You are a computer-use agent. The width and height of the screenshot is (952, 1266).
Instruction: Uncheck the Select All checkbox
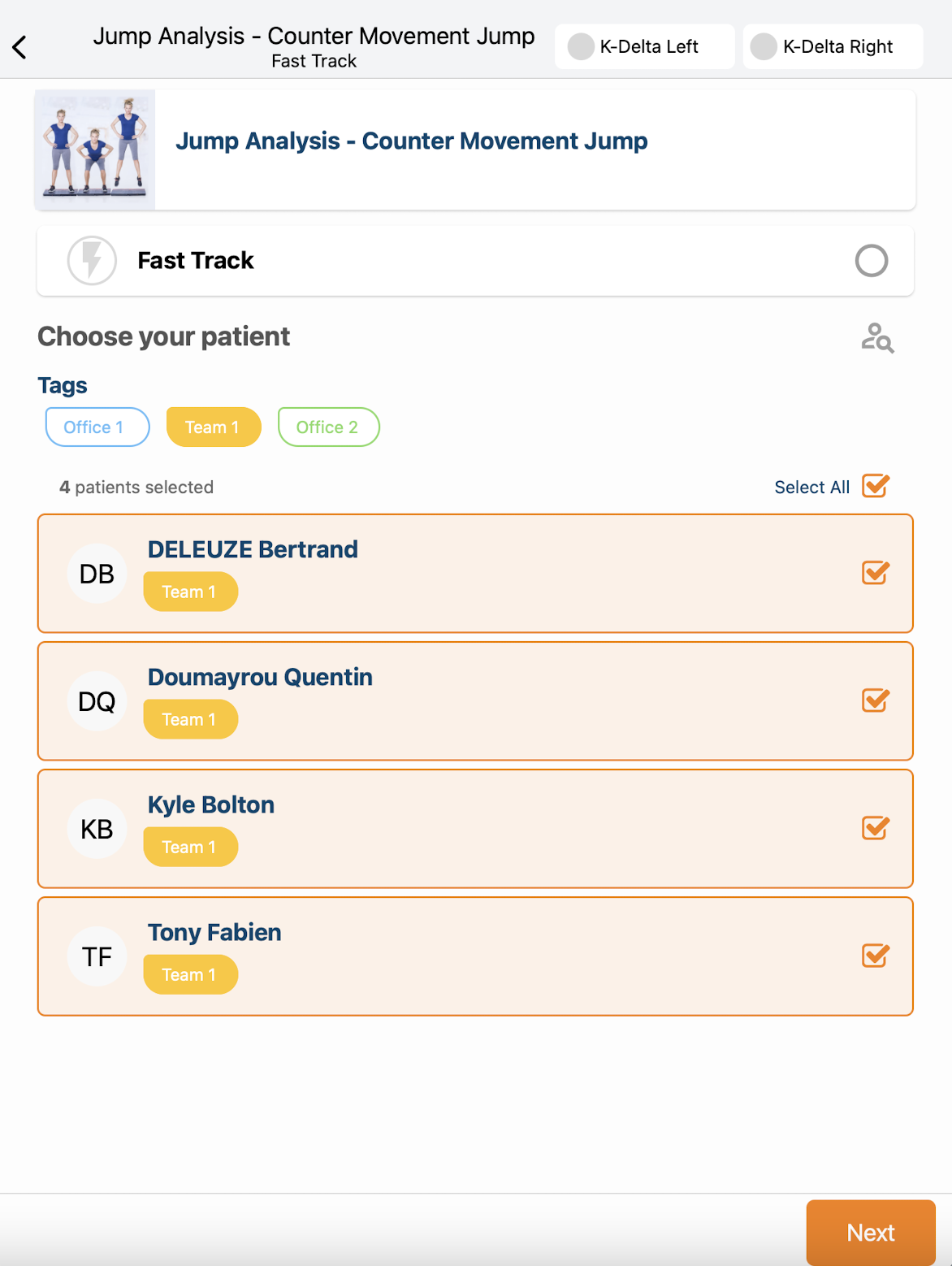point(876,486)
